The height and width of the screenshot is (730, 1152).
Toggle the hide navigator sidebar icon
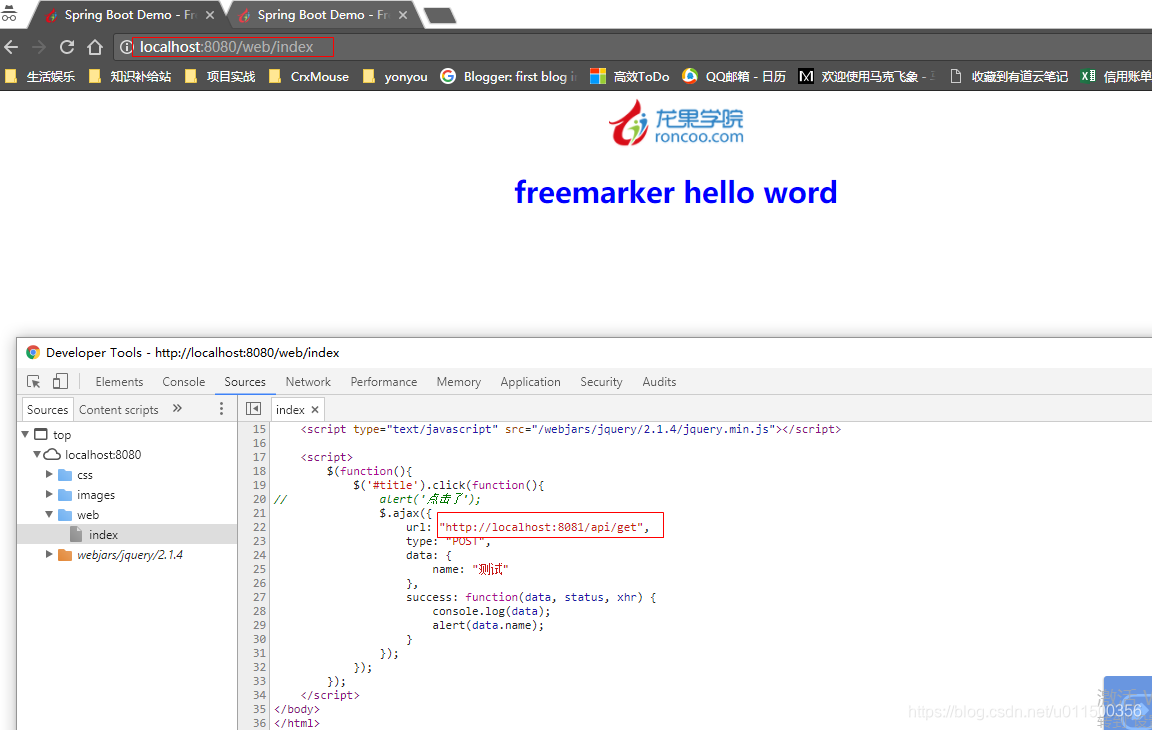click(x=253, y=409)
